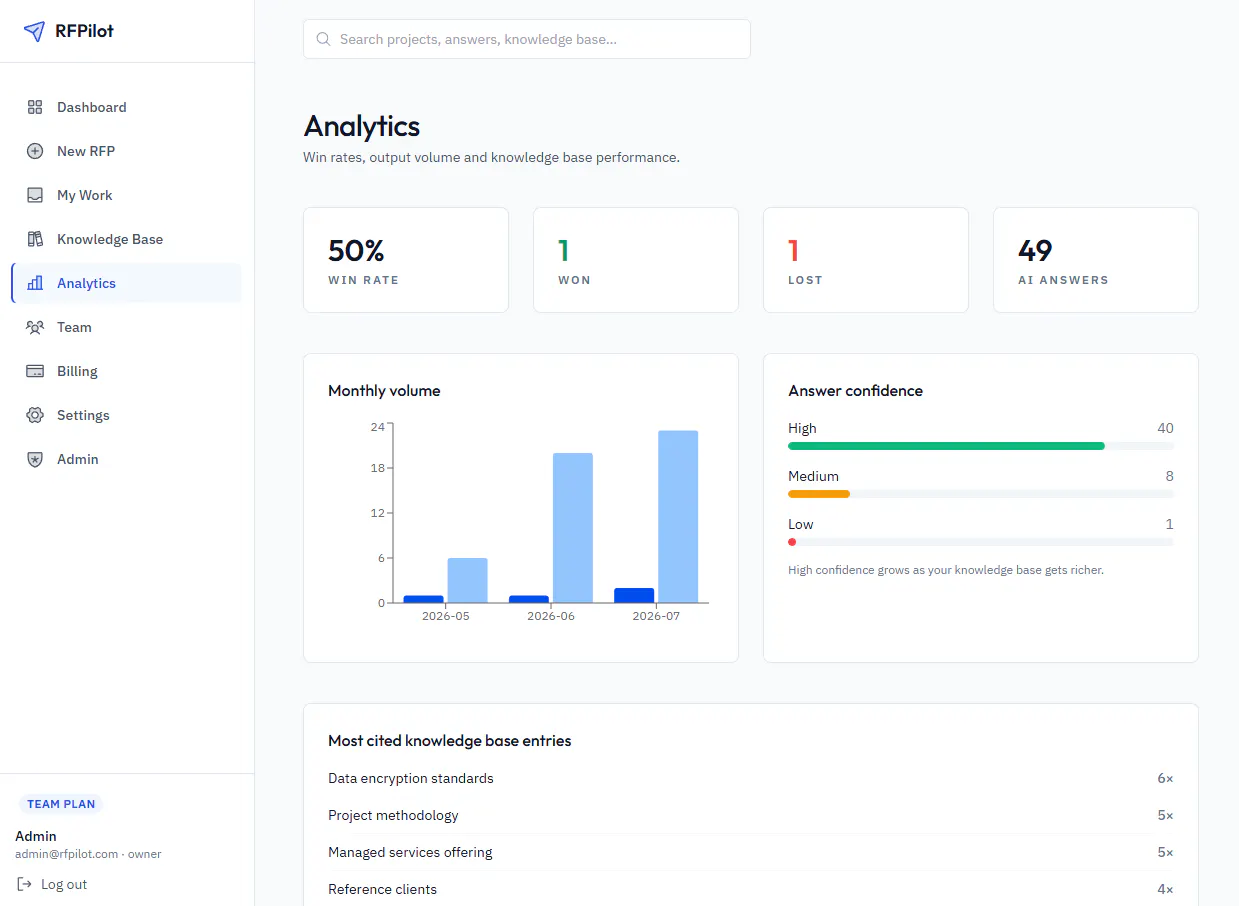Focus the search projects input field
The width and height of the screenshot is (1239, 906).
[527, 39]
